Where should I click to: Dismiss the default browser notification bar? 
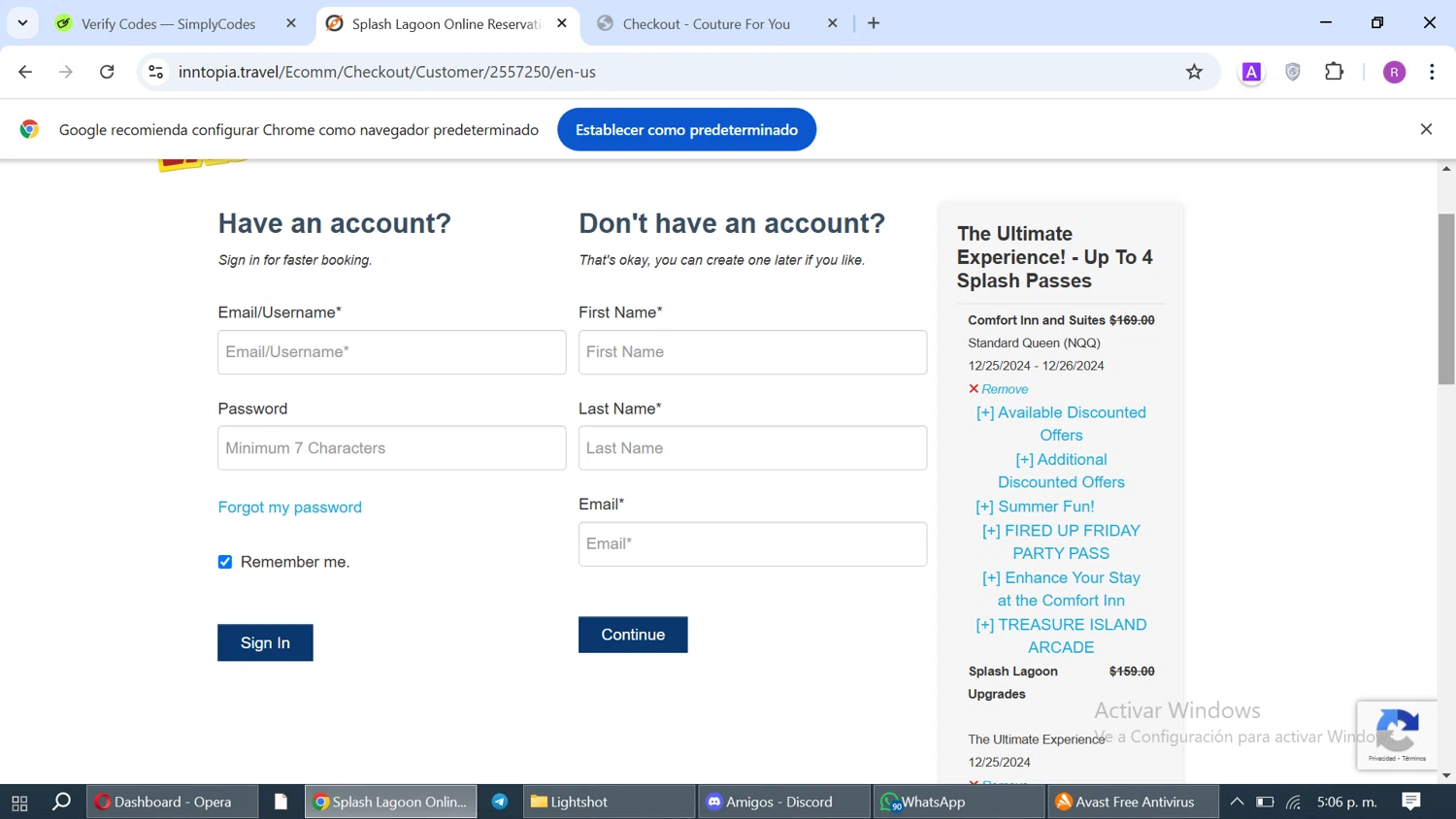point(1426,129)
